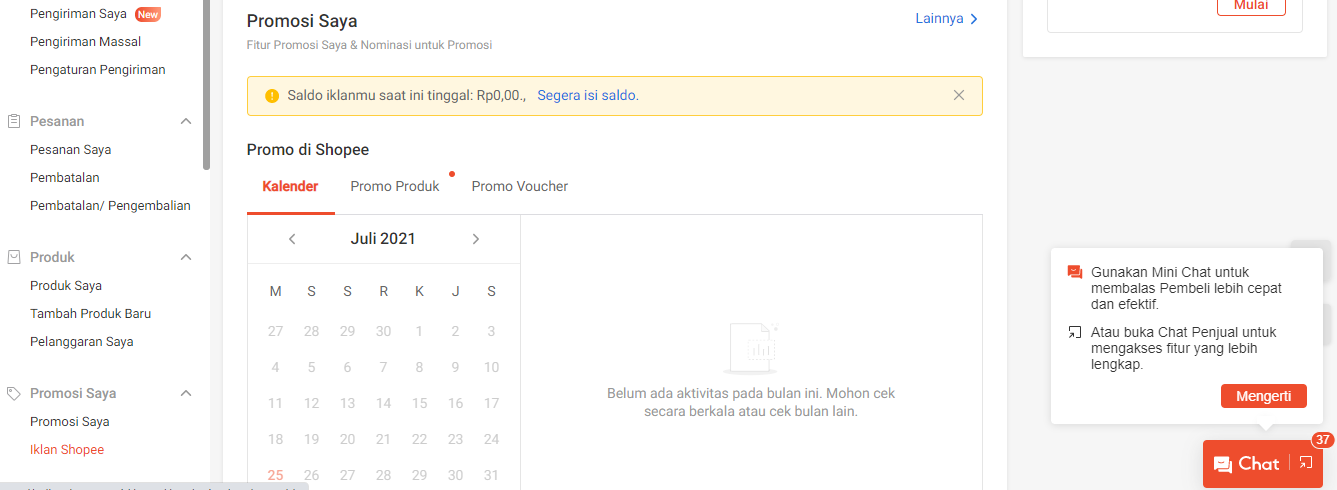Select date 25 in the calendar
Image resolution: width=1337 pixels, height=490 pixels.
[x=276, y=475]
